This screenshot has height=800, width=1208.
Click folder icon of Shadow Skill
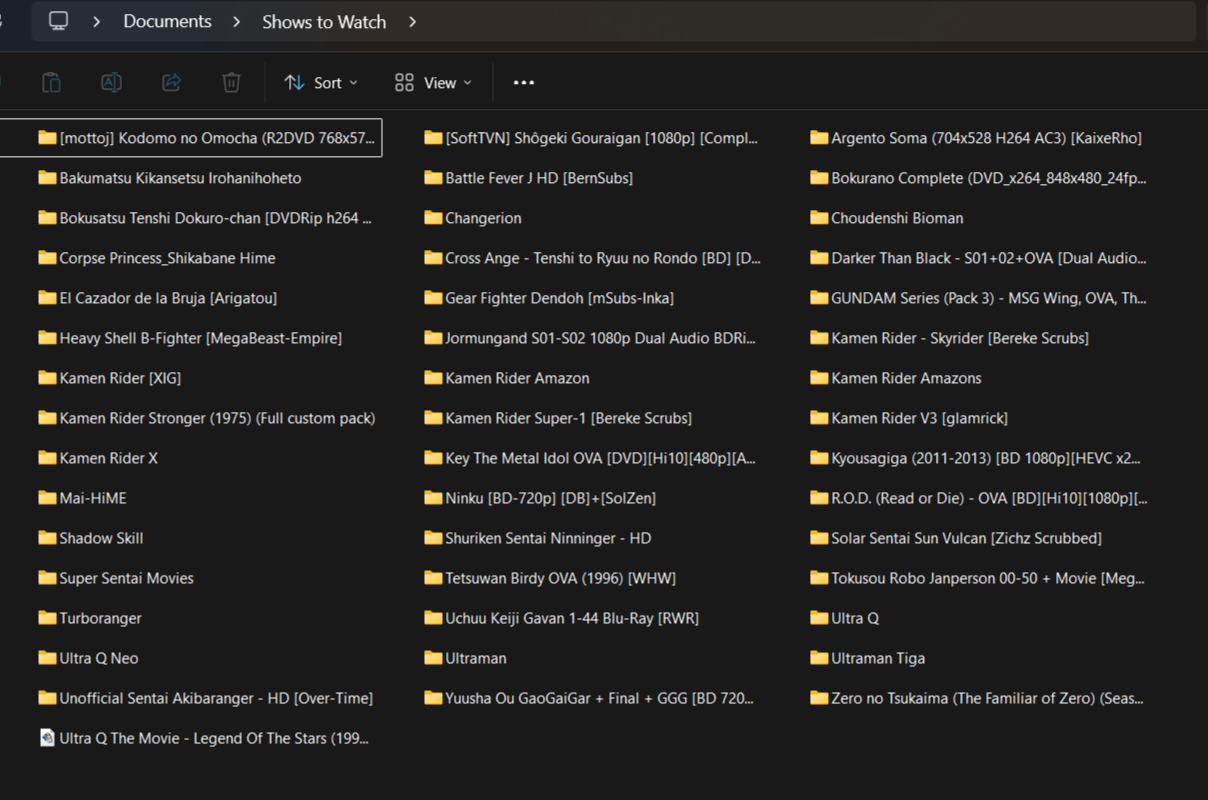click(47, 538)
